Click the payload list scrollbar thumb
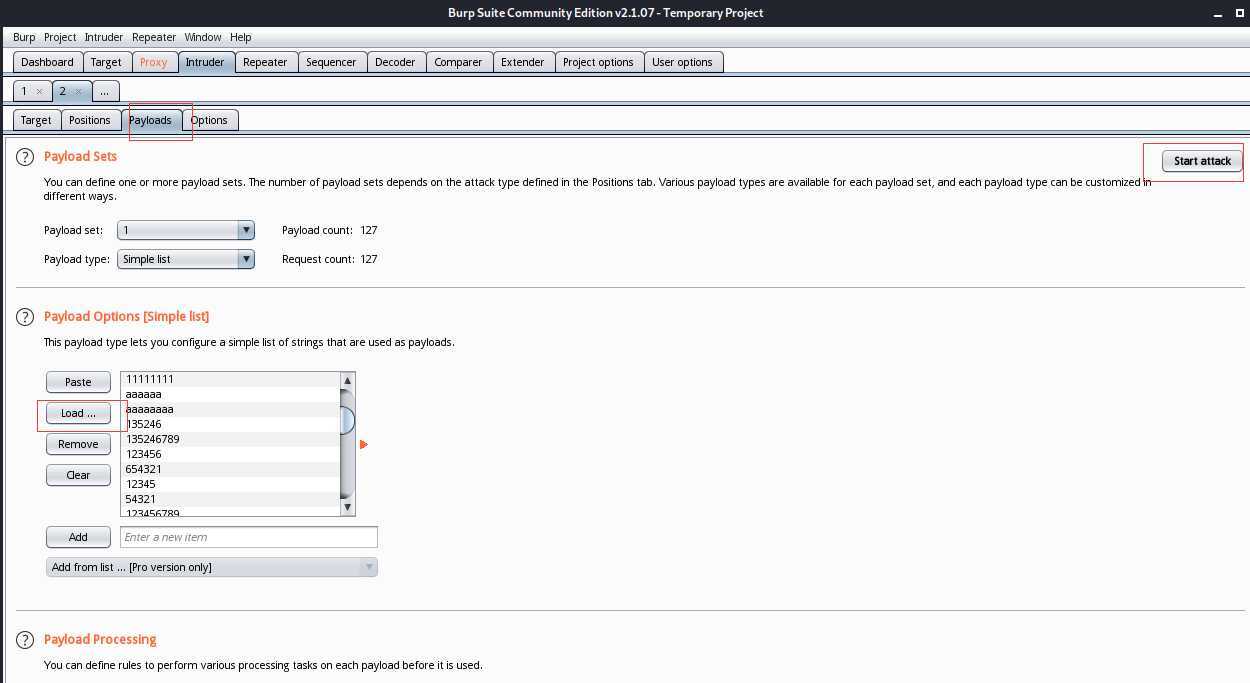1250x683 pixels. point(348,420)
